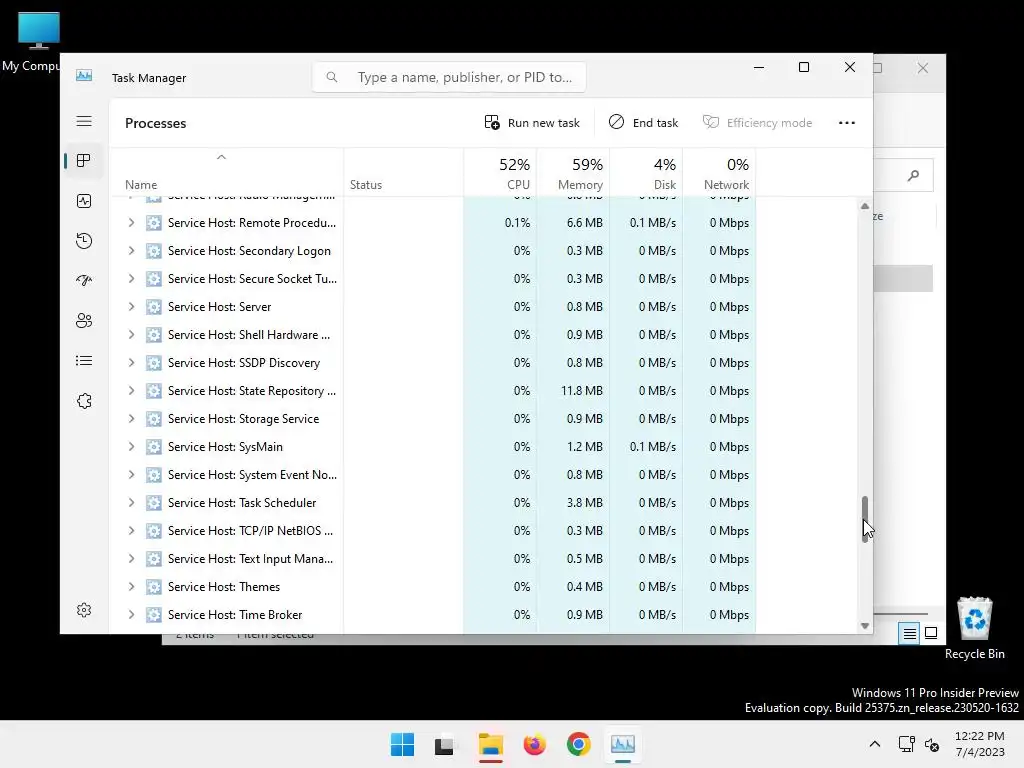Click the scroll down arrow of process list
The height and width of the screenshot is (768, 1024).
click(x=865, y=626)
